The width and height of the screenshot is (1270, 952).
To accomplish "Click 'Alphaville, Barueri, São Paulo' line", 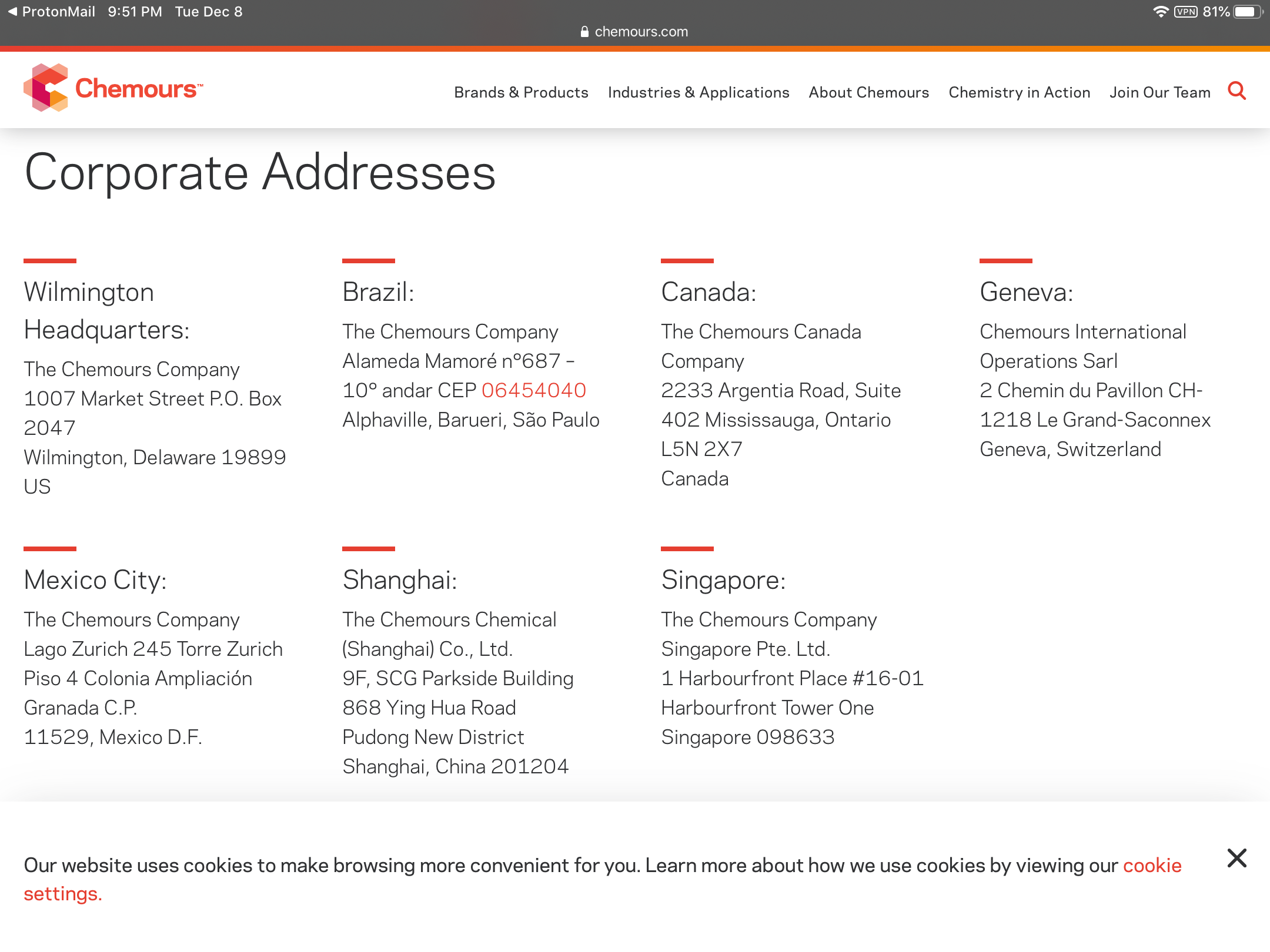I will coord(471,420).
